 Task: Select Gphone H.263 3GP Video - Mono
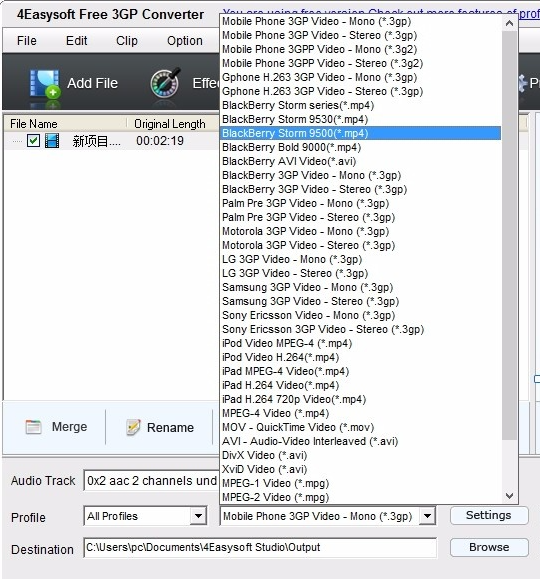click(x=360, y=78)
